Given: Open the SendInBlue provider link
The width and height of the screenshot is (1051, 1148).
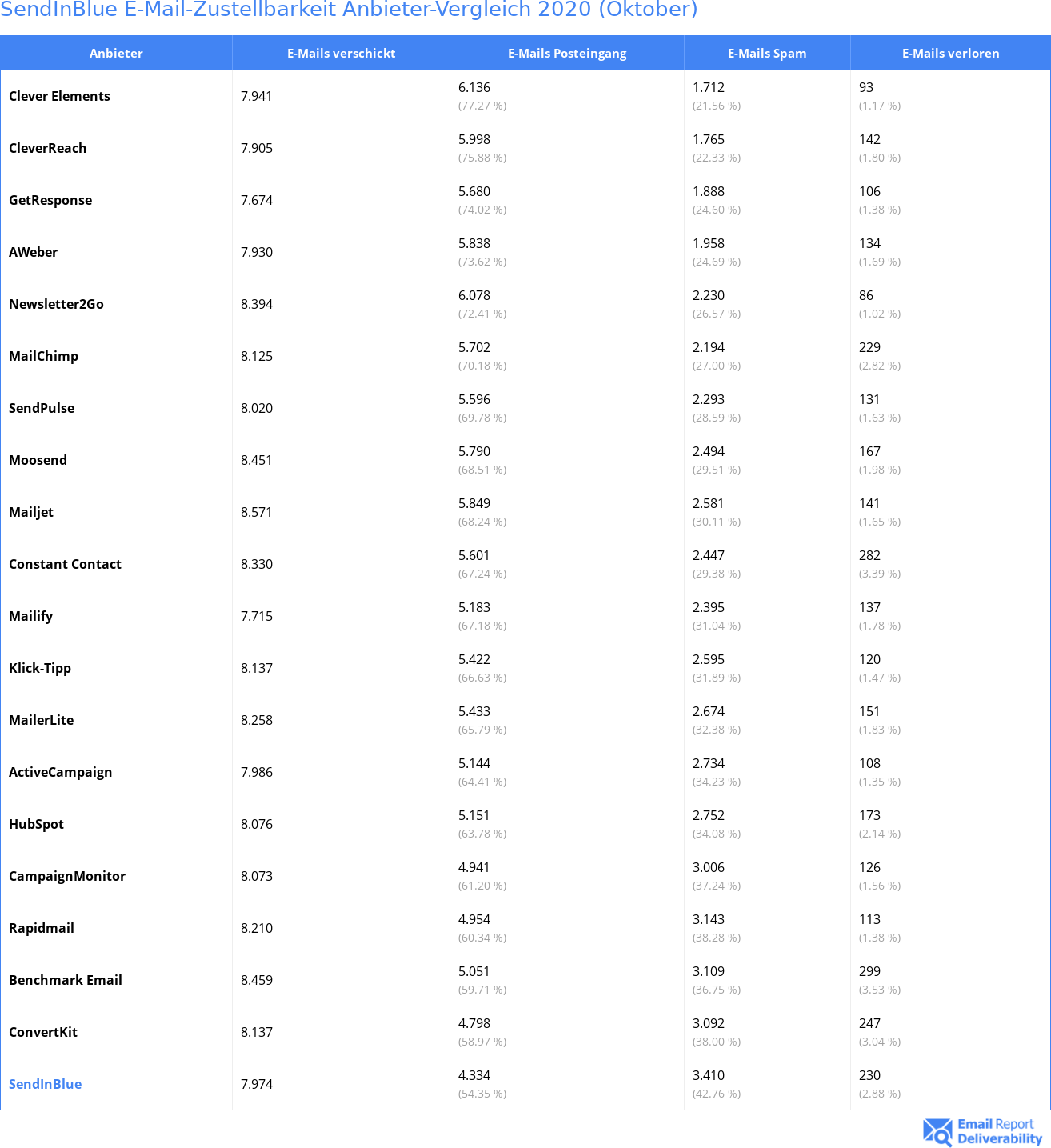Looking at the screenshot, I should (45, 1084).
